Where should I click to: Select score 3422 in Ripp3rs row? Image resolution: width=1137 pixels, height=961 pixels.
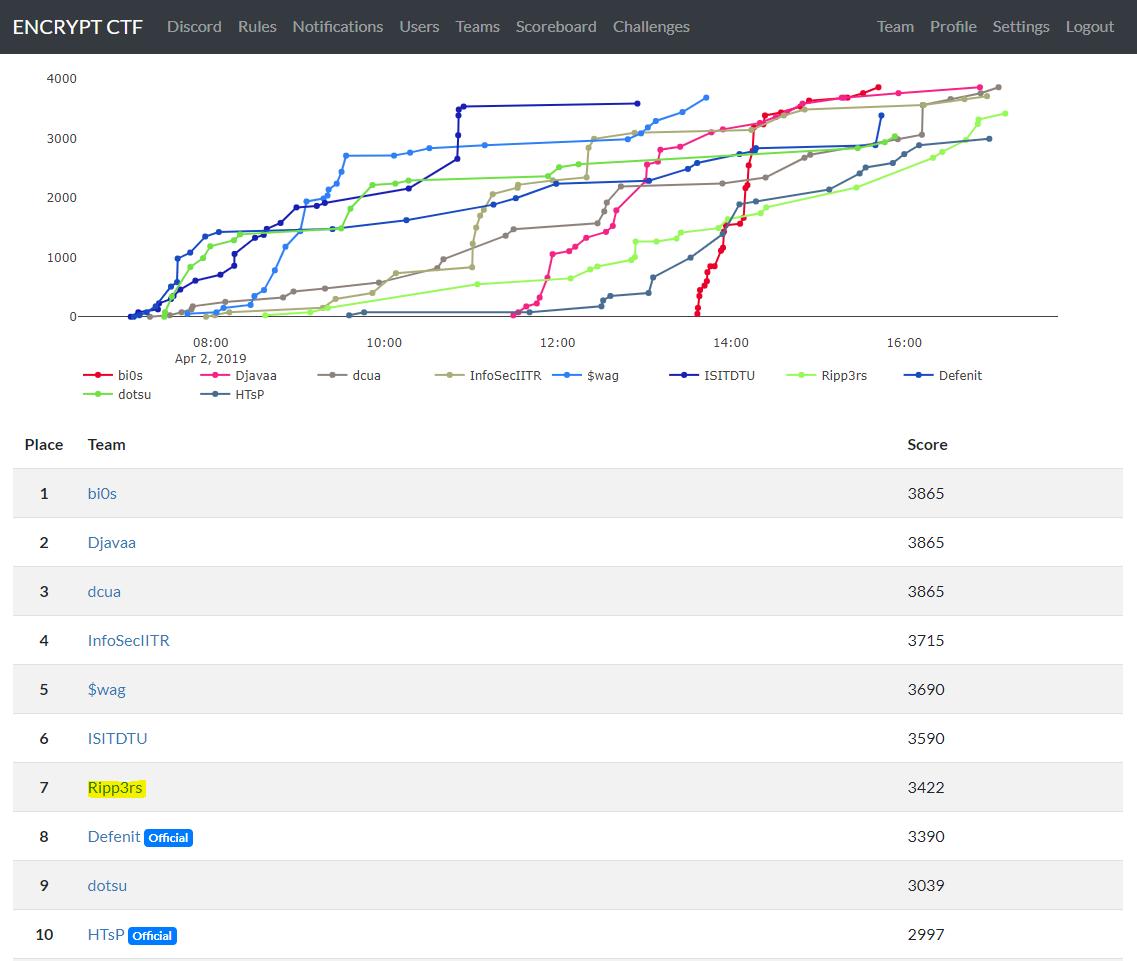coord(926,788)
